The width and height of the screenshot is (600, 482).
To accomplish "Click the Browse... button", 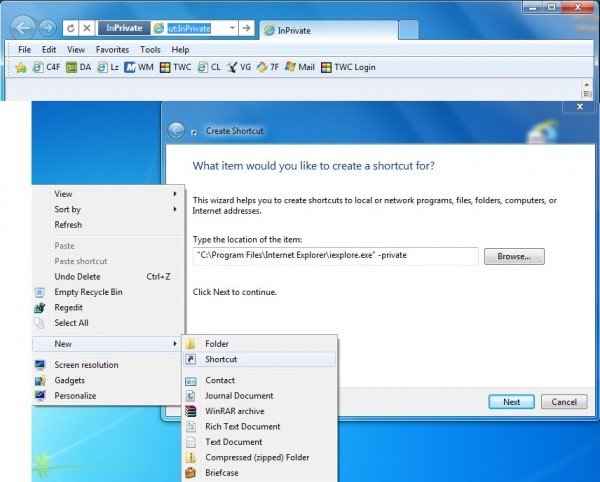I will tap(514, 256).
